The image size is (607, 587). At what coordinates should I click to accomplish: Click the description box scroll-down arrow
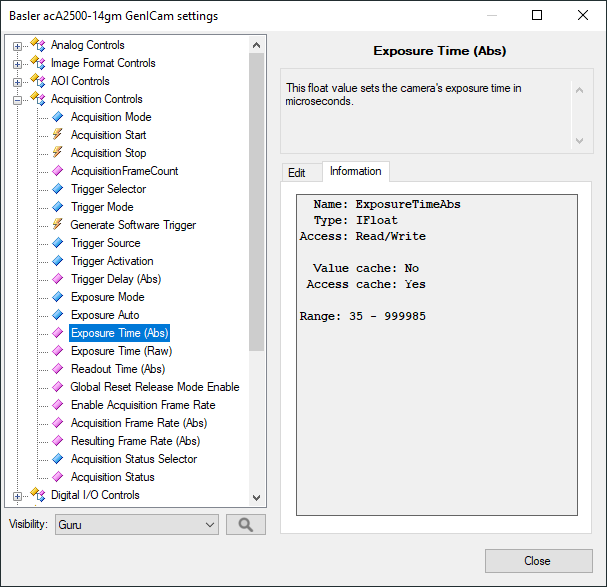tap(579, 141)
